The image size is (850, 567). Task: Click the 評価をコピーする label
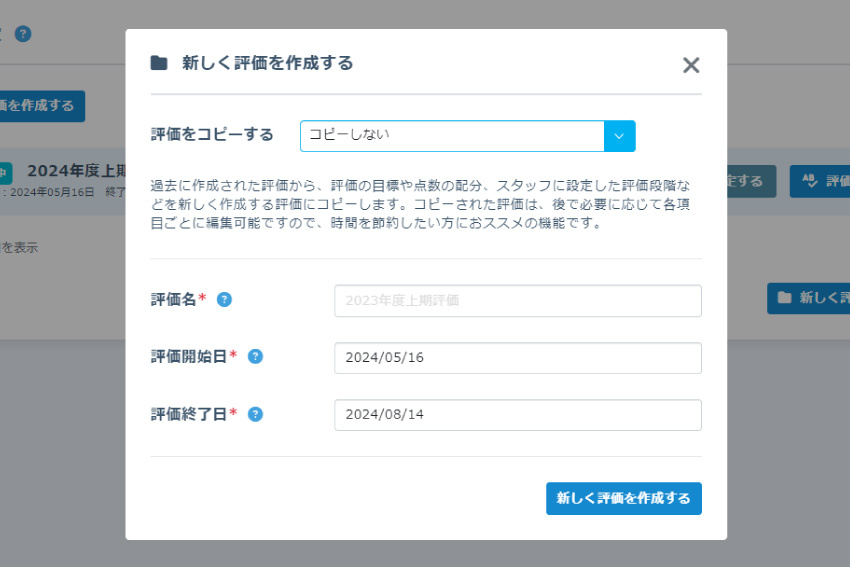[x=212, y=134]
